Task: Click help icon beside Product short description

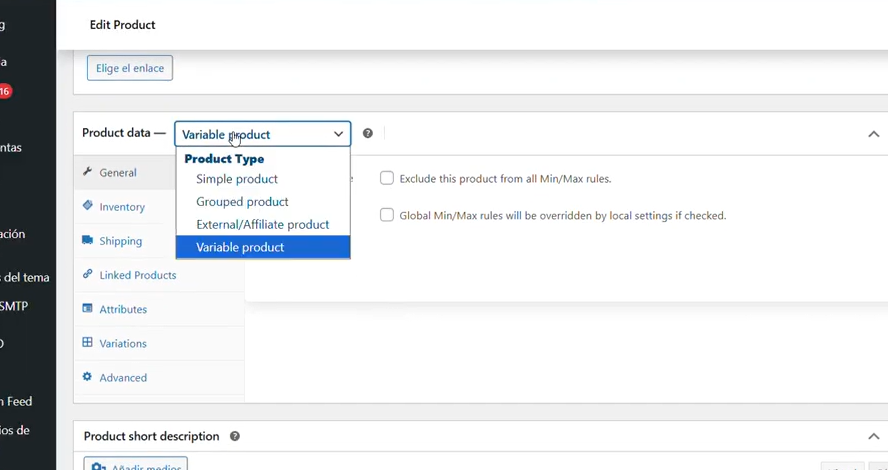Action: 235,436
